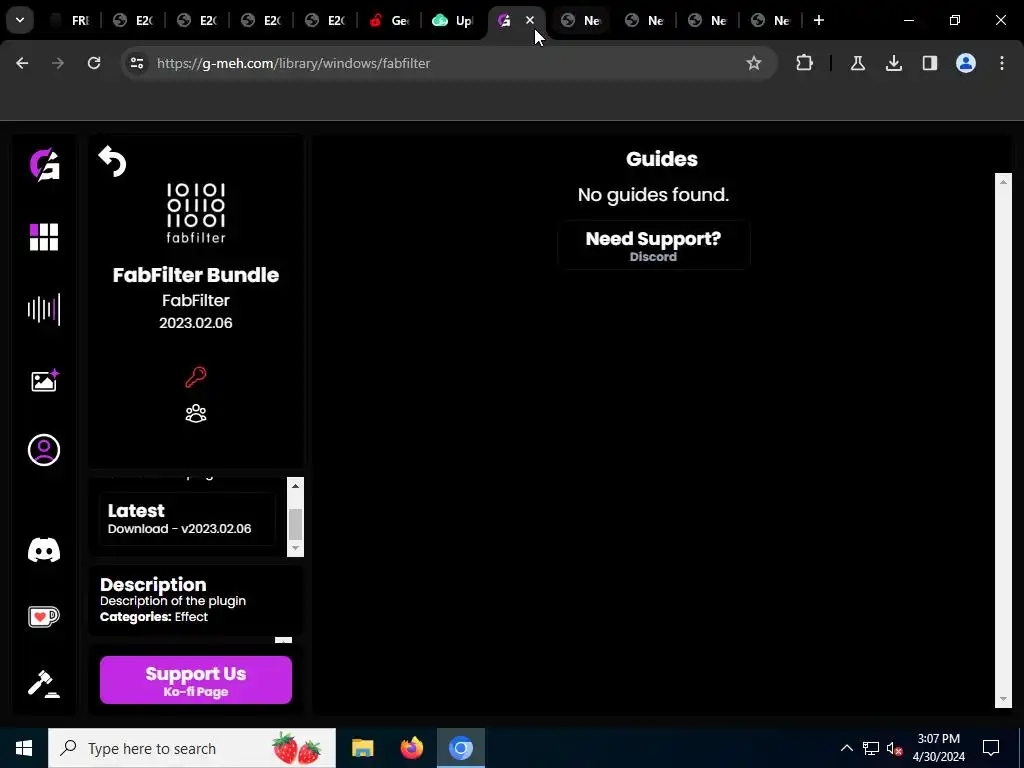Click the Categories: Effect text
Viewport: 1024px width, 768px height.
point(154,616)
